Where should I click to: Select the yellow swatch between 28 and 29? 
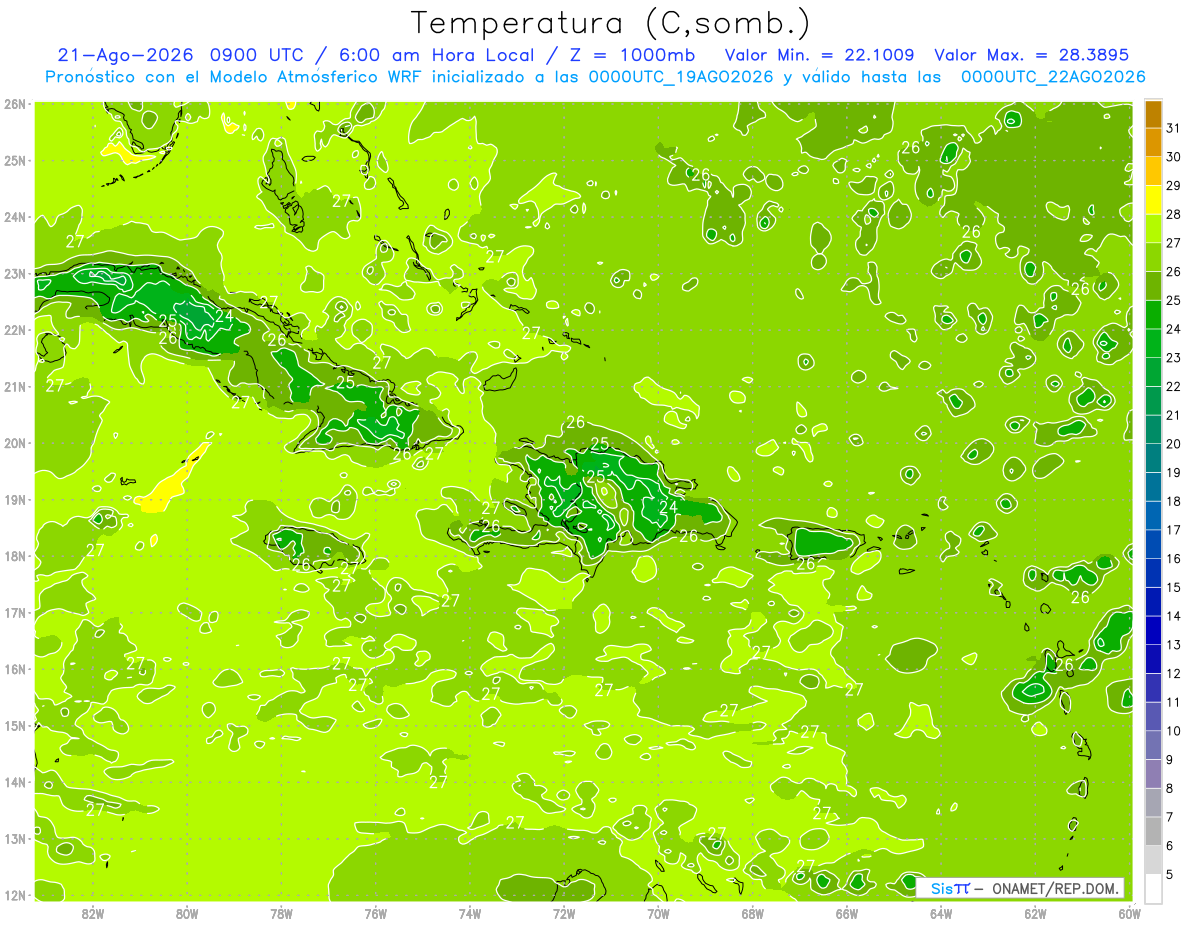(x=1153, y=200)
